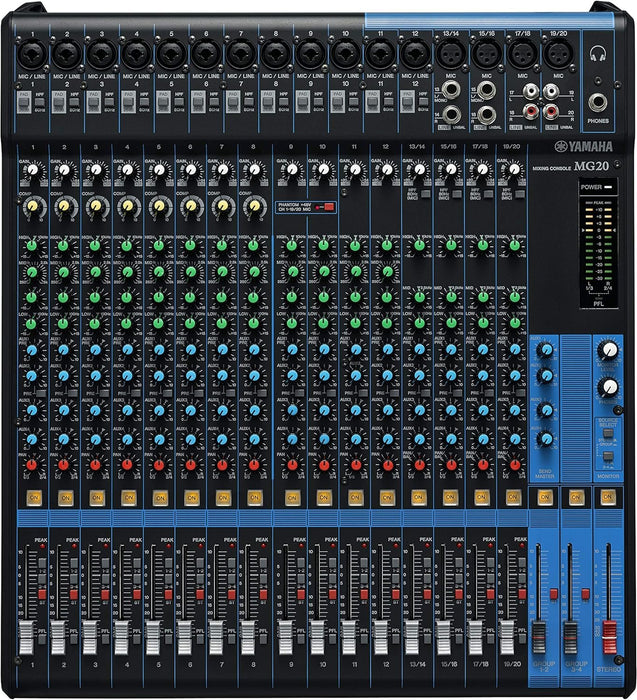The width and height of the screenshot is (637, 700).
Task: Click the channel 1 XLR input jack
Action: (32, 53)
